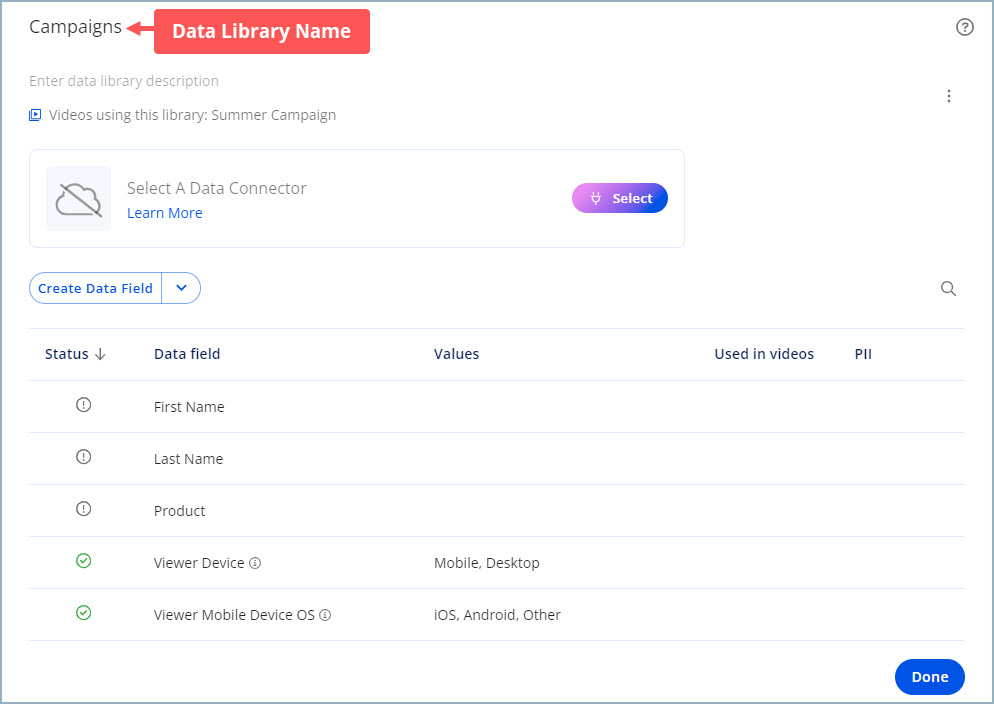
Task: Click the Create Data Field button
Action: (x=95, y=288)
